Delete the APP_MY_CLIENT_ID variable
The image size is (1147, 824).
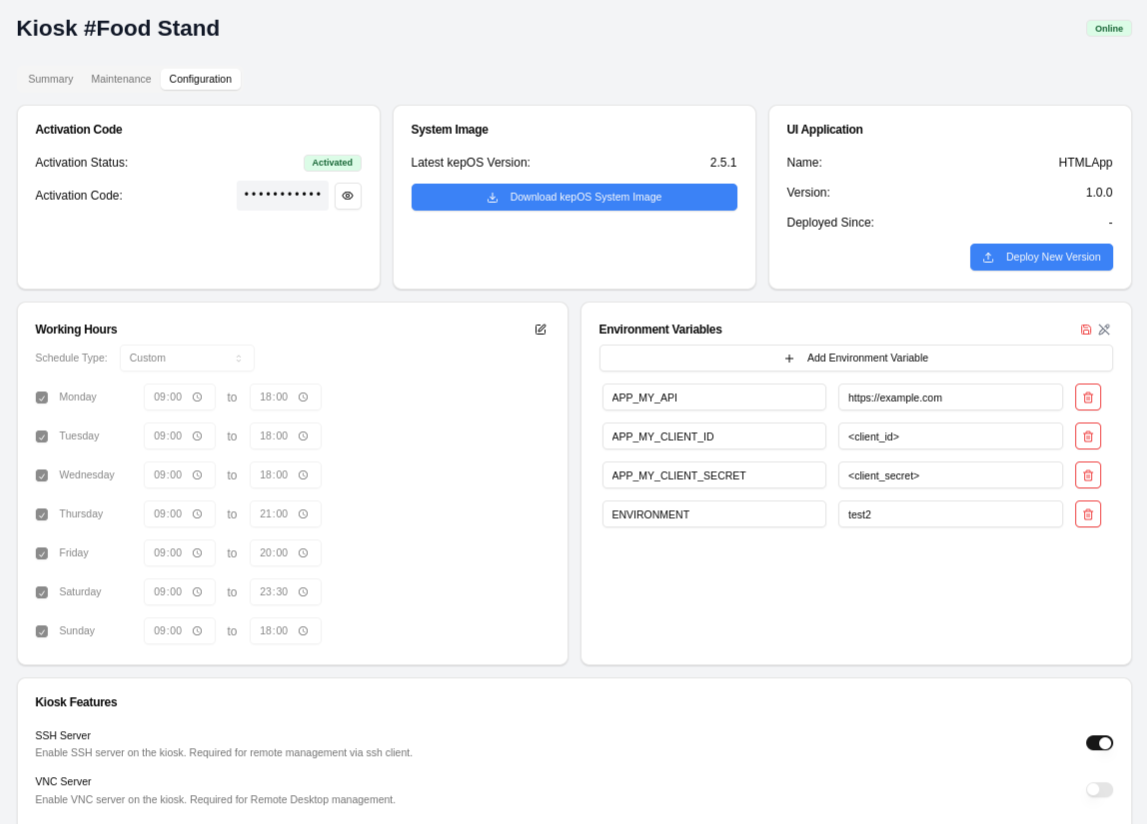(x=1088, y=436)
